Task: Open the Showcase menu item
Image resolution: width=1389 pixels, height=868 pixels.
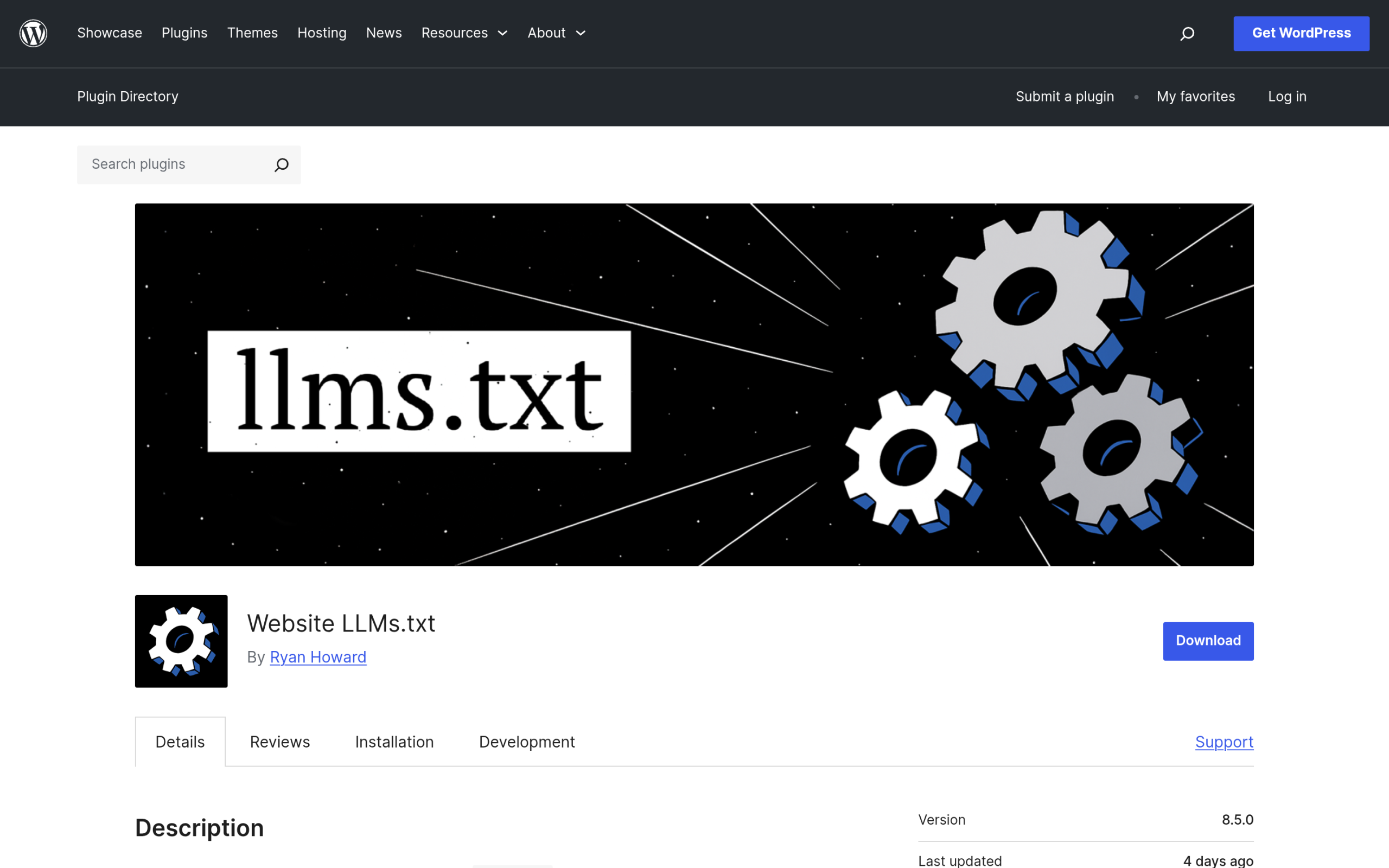Action: pos(110,33)
